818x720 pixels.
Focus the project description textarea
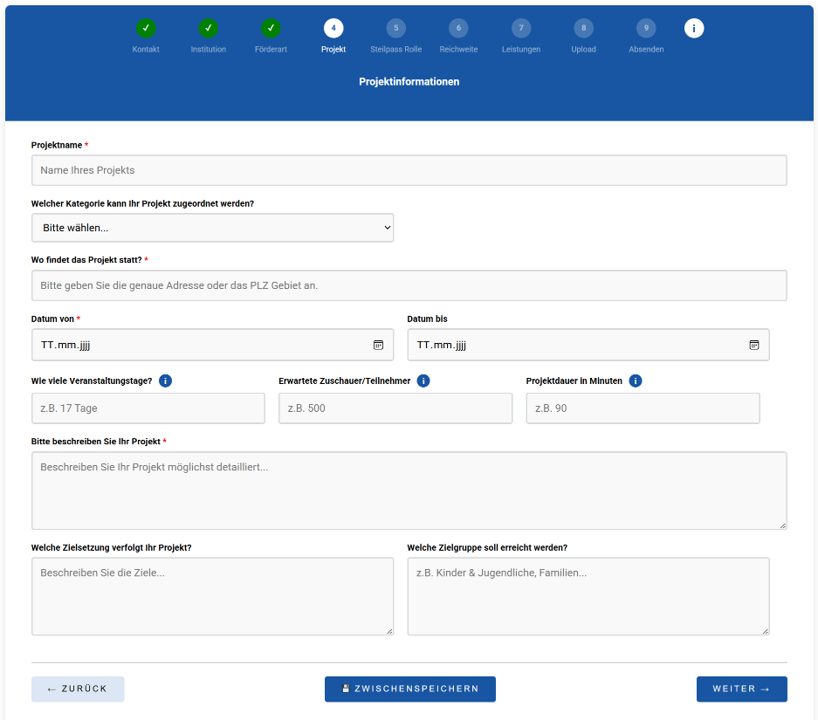pyautogui.click(x=409, y=491)
